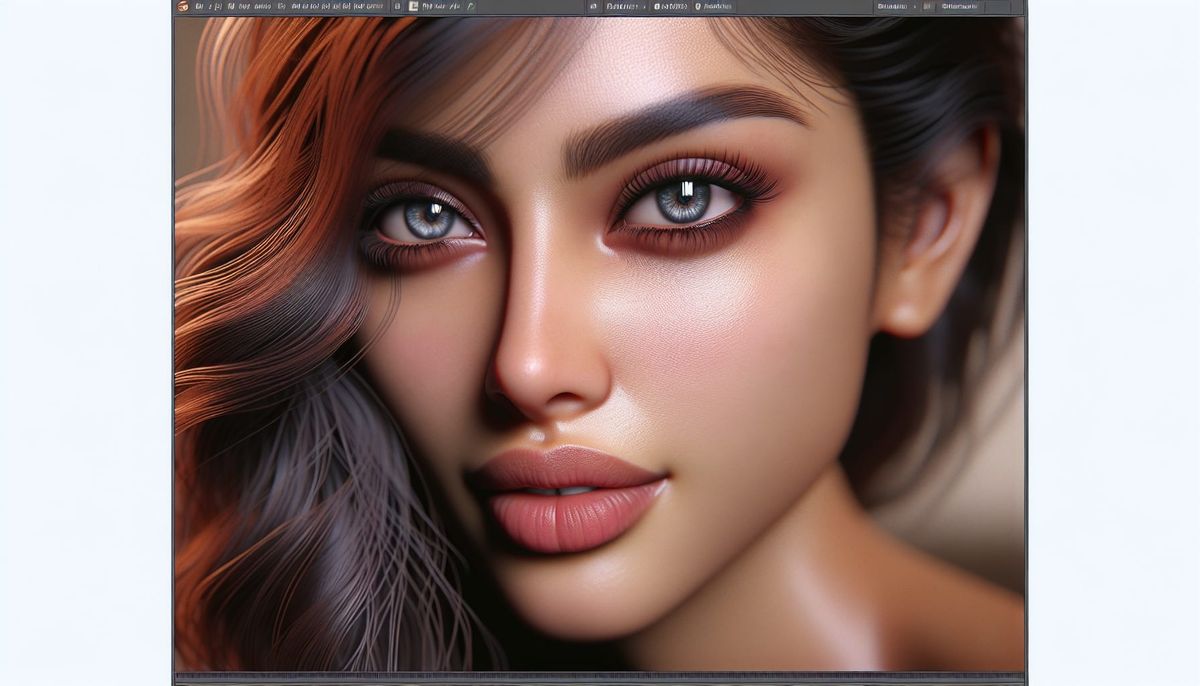Screen dimensions: 1200x686
Task: Click the third text label in center toolbar
Action: pos(717,6)
